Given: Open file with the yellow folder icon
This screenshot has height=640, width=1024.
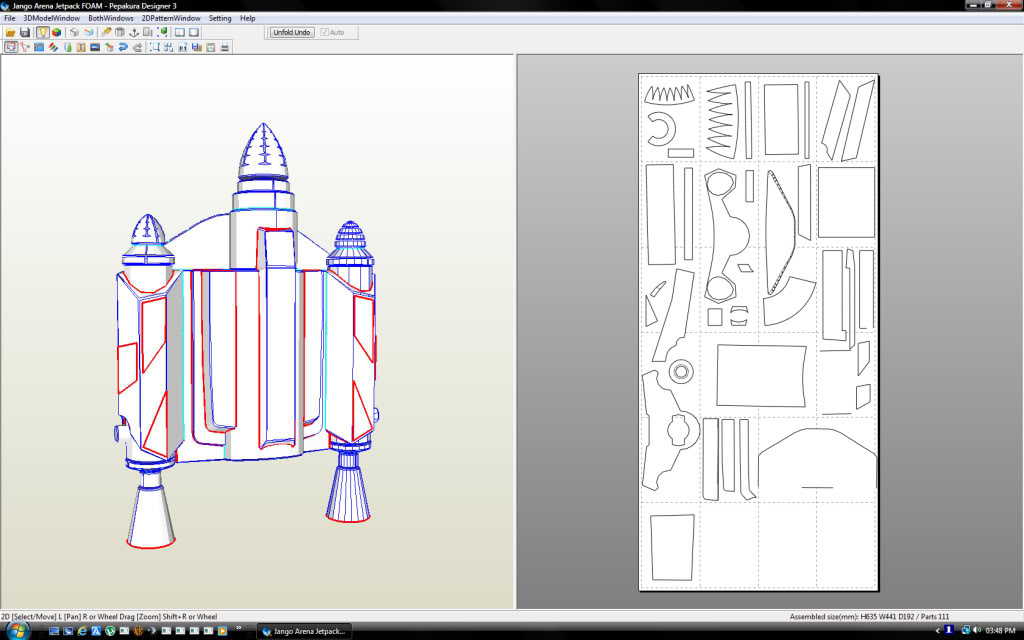Looking at the screenshot, I should pos(10,32).
